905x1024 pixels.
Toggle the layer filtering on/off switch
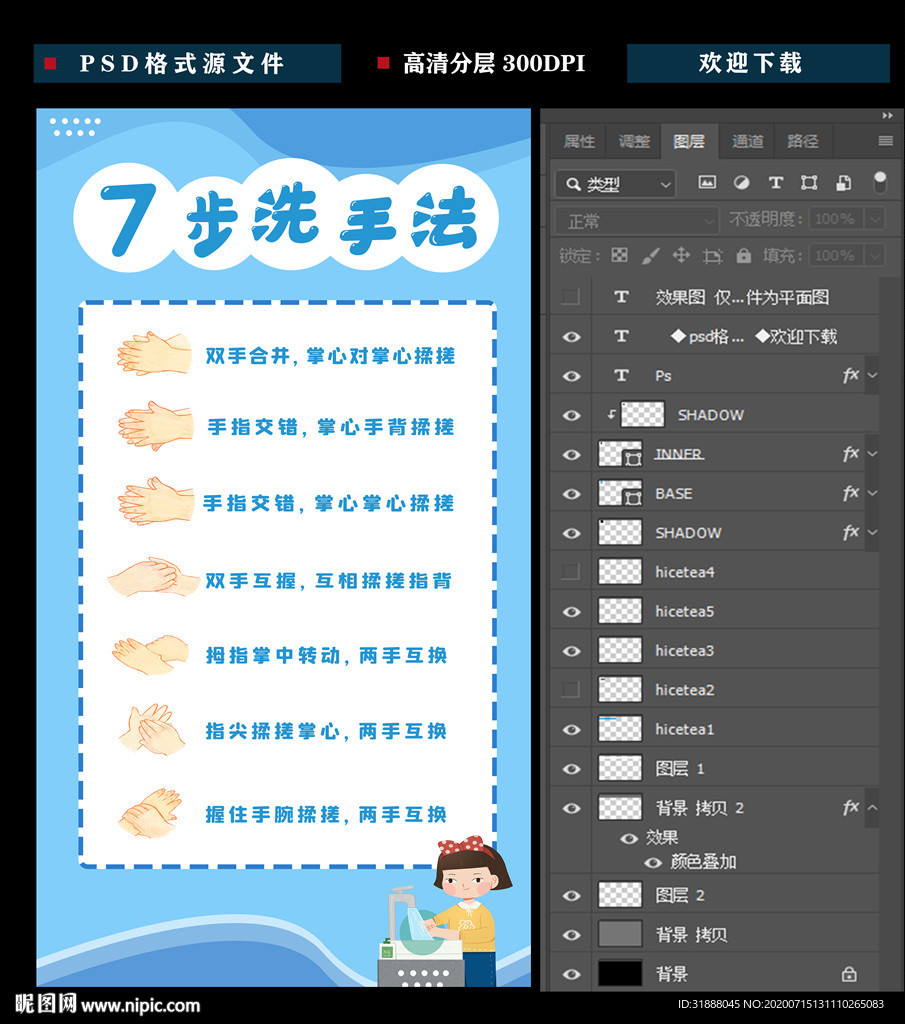(x=880, y=182)
